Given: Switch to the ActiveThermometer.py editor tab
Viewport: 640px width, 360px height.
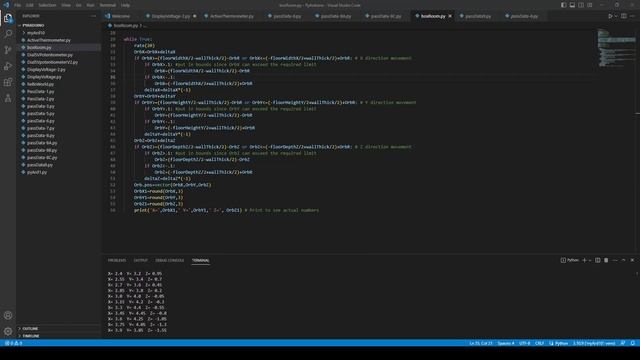Looking at the screenshot, I should [x=231, y=16].
